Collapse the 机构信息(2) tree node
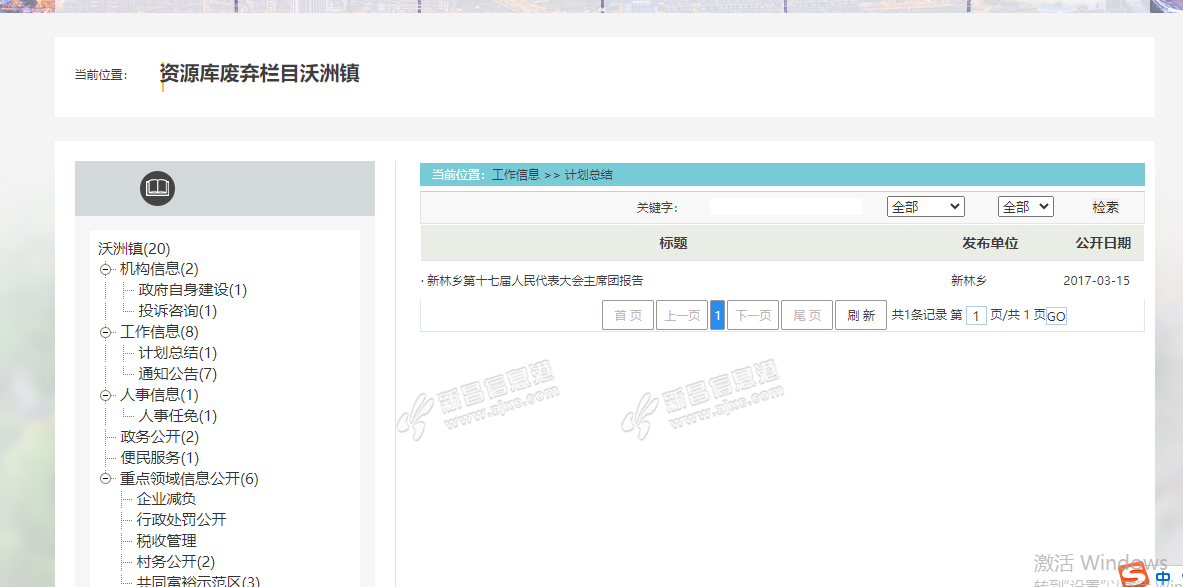Screen dimensions: 1183x587 (106, 269)
